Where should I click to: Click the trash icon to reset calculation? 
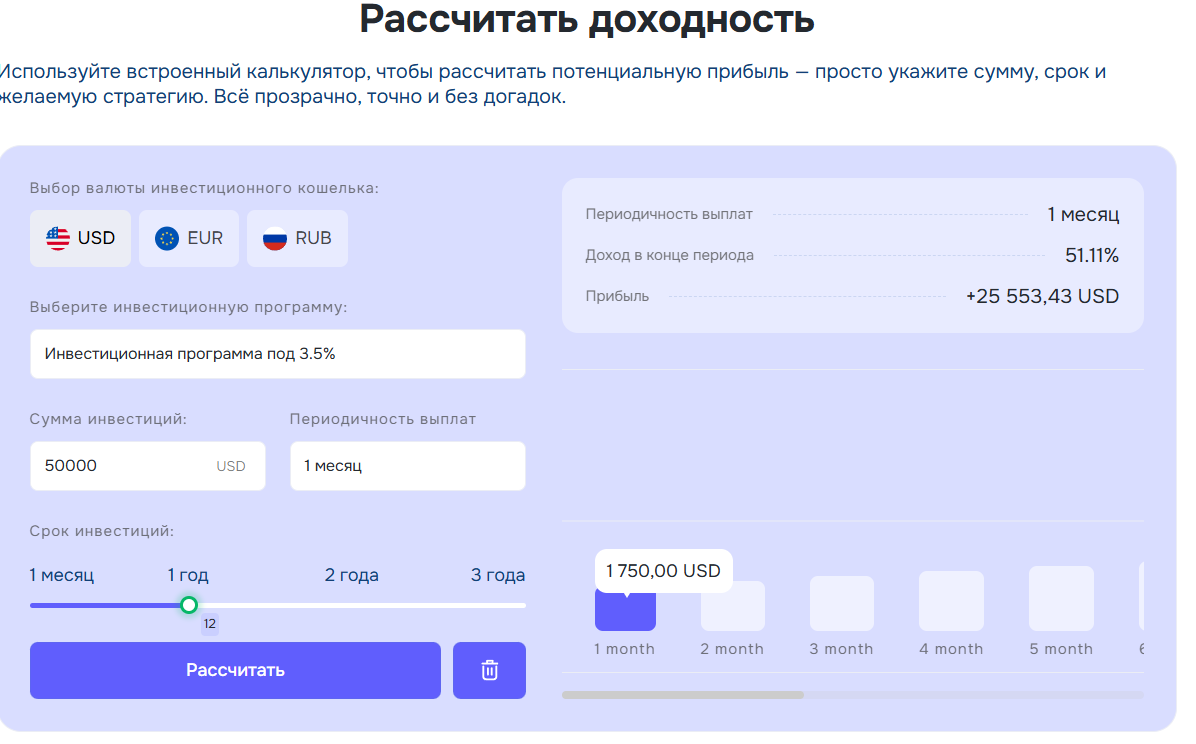coord(489,670)
